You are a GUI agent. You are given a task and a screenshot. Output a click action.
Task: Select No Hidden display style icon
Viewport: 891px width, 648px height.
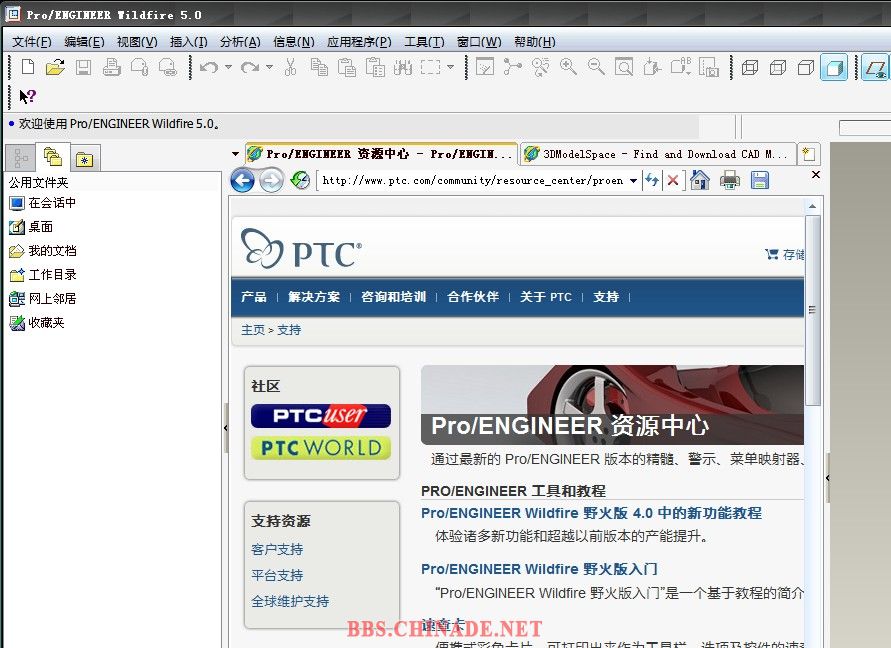[x=806, y=68]
